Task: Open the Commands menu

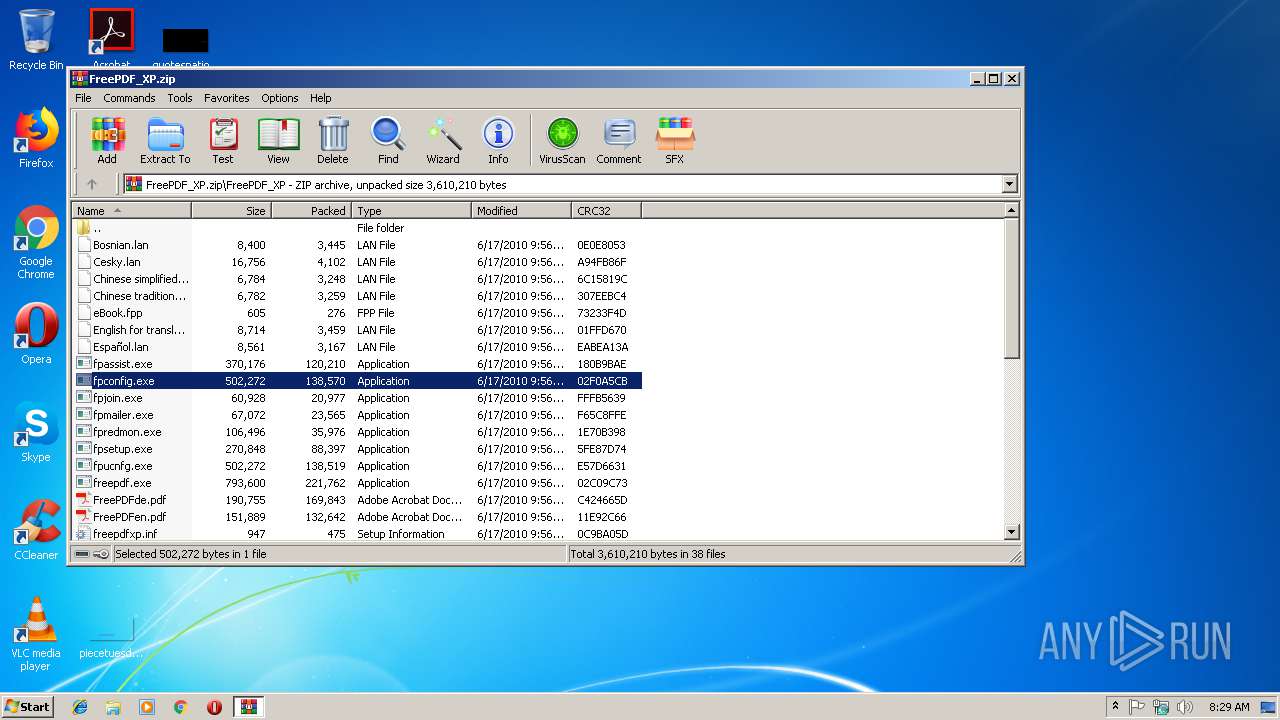Action: (129, 98)
